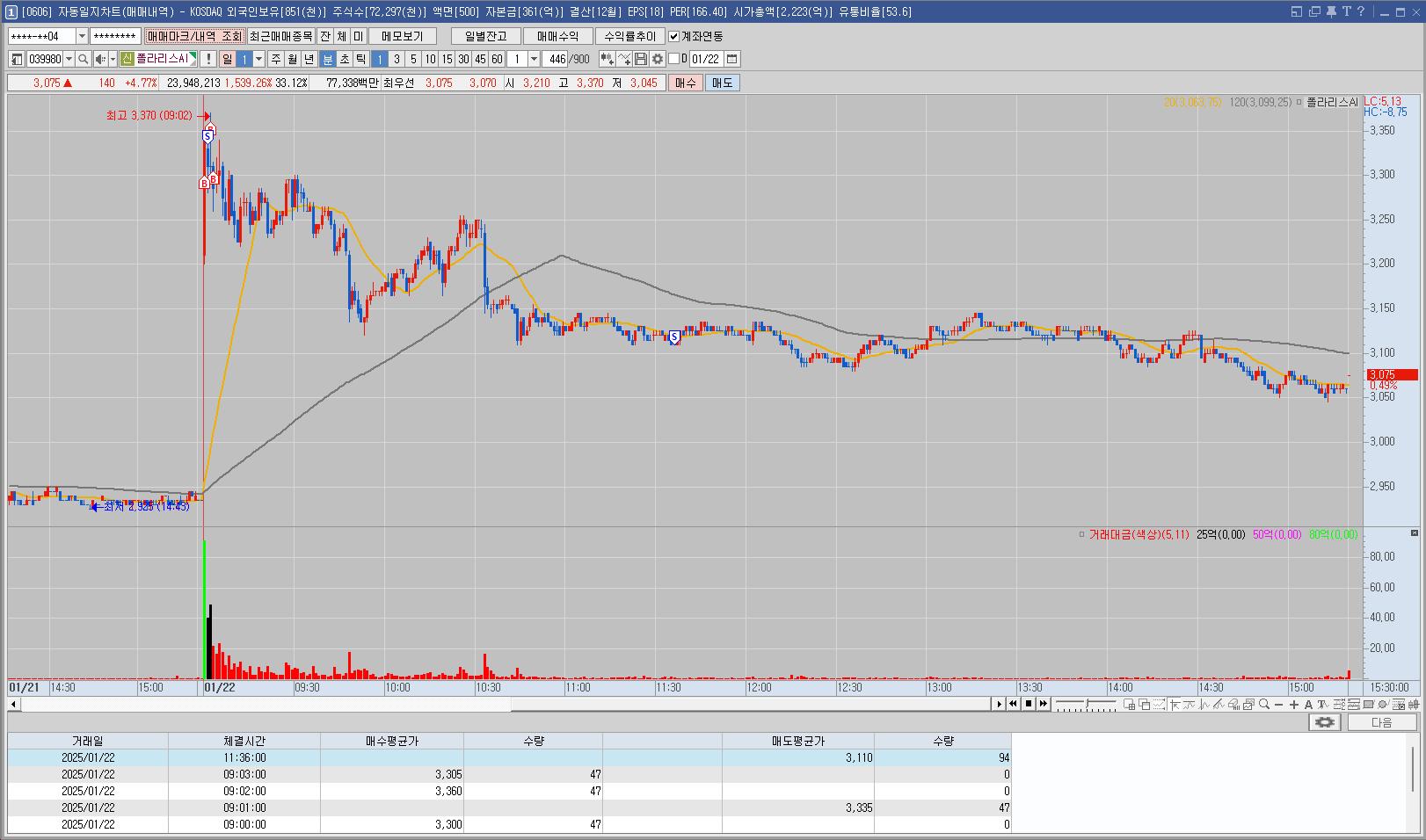Click the 최근매매종목 button
The width and height of the screenshot is (1426, 840).
pyautogui.click(x=280, y=36)
